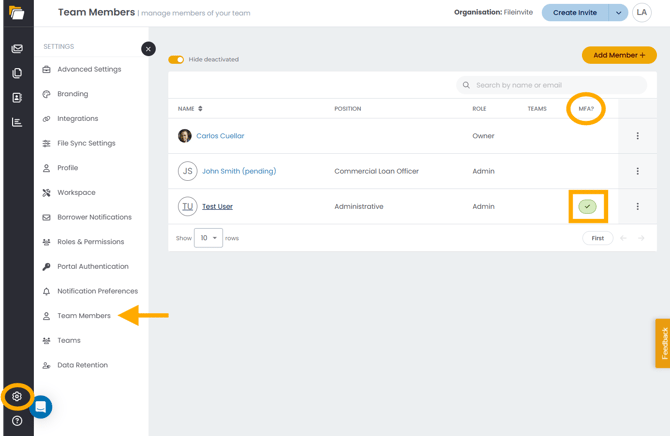The image size is (670, 436).
Task: Click the Add Member button
Action: click(619, 55)
